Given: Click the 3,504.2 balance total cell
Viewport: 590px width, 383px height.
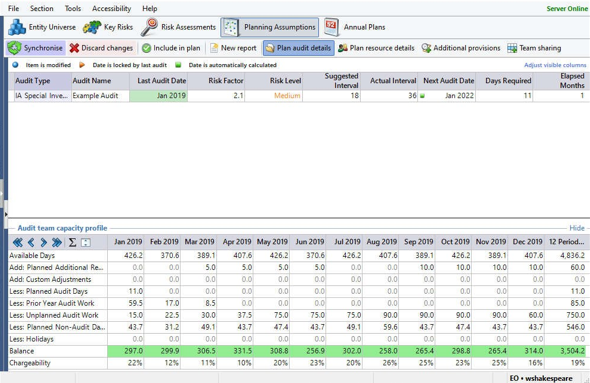Looking at the screenshot, I should 566,351.
